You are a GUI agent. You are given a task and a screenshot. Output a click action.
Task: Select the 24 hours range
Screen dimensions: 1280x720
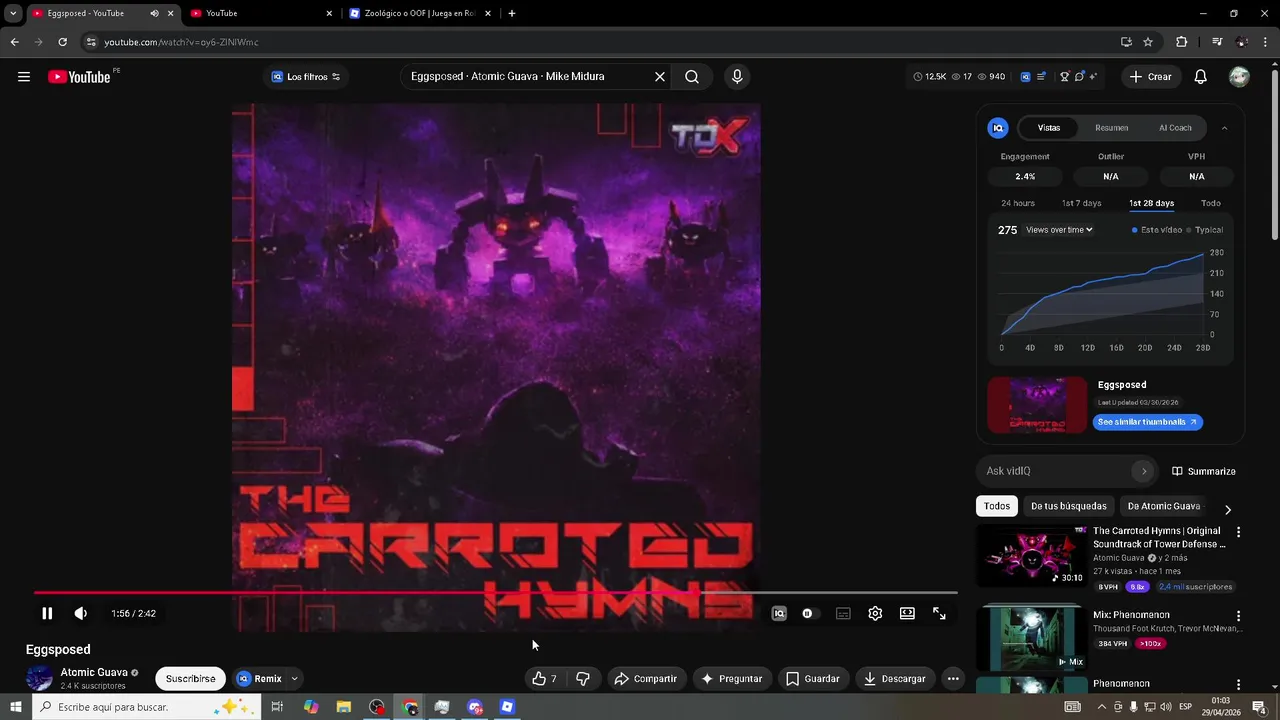tap(1018, 203)
